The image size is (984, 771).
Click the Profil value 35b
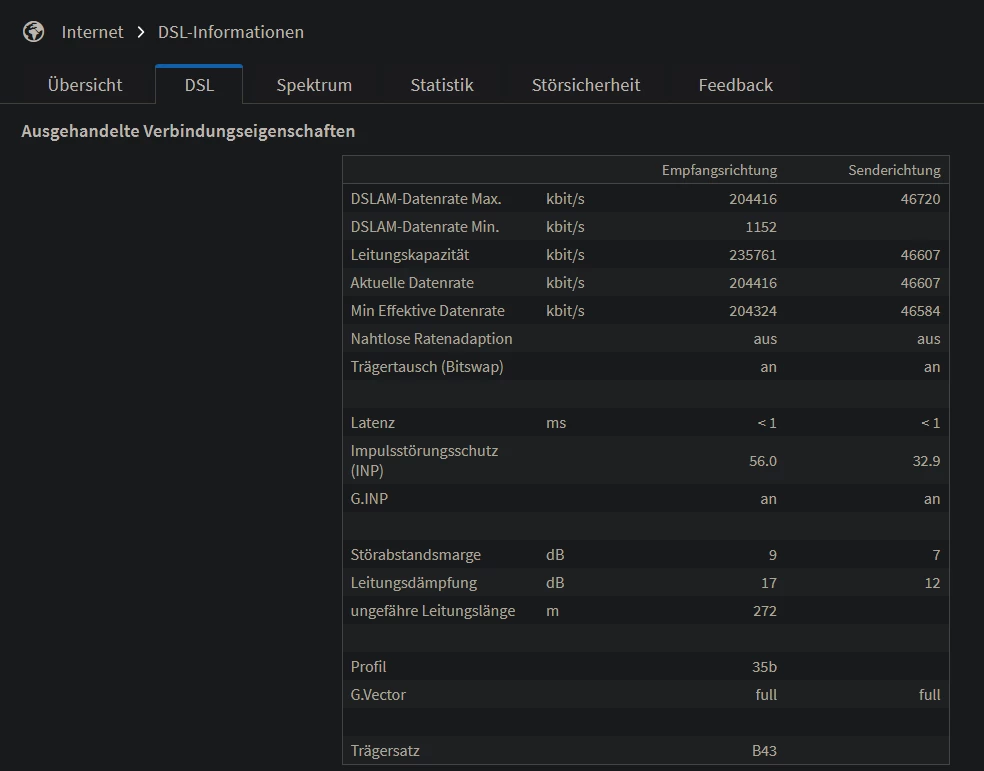click(x=765, y=667)
